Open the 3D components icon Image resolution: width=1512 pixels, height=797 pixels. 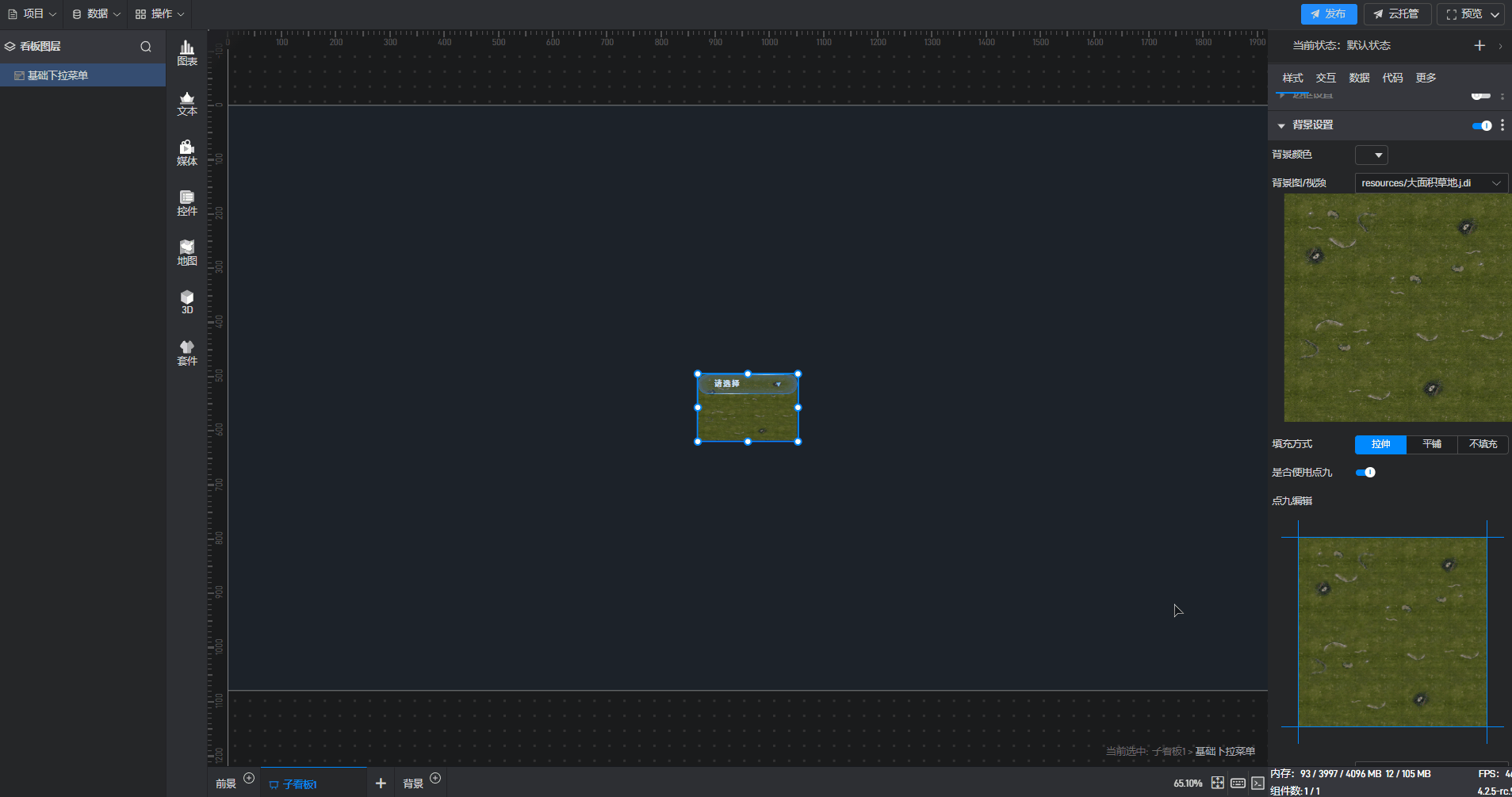(187, 302)
